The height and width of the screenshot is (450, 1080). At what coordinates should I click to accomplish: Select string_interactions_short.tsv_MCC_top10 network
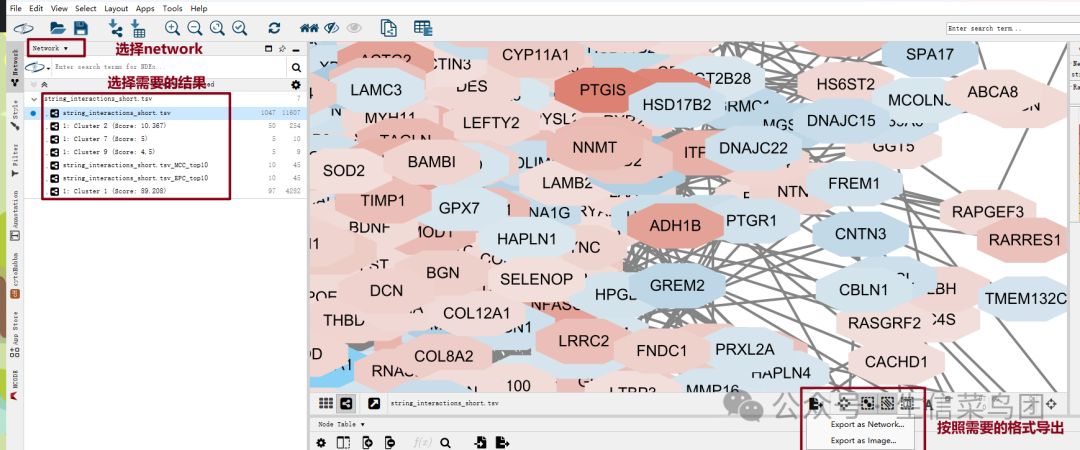165,165
